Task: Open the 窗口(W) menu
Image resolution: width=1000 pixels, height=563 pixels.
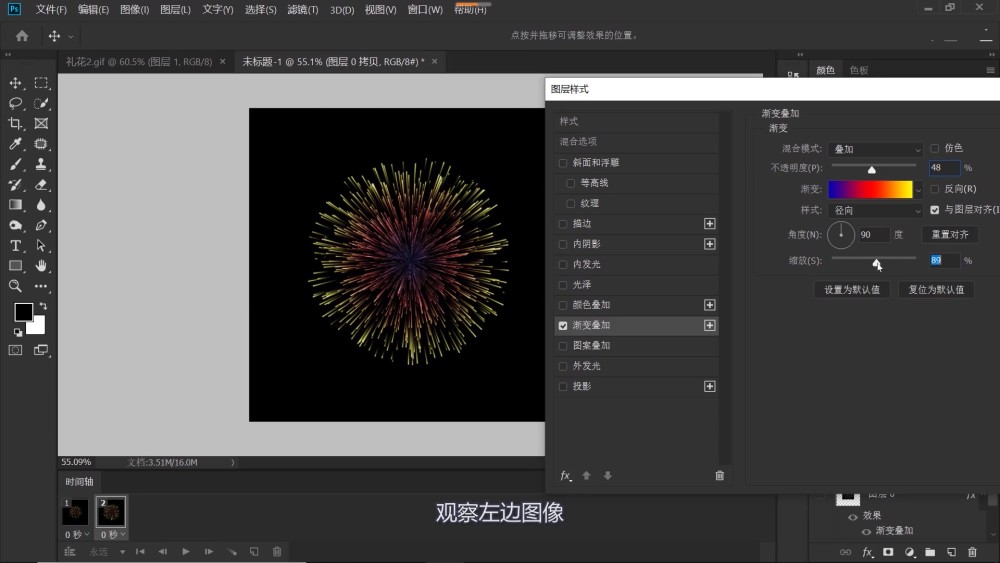Action: click(x=425, y=10)
